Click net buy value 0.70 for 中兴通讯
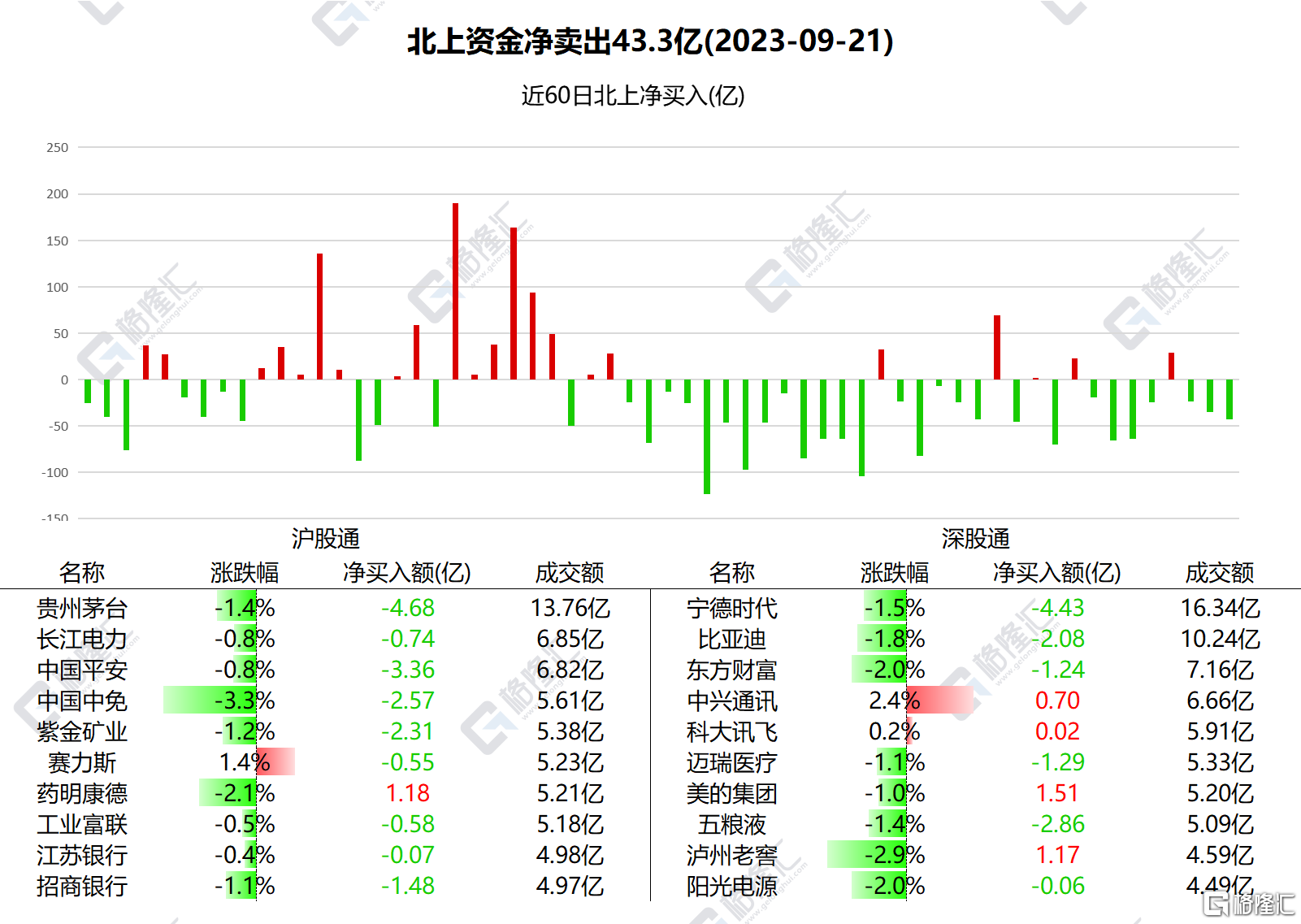The height and width of the screenshot is (924, 1301). tap(1058, 701)
